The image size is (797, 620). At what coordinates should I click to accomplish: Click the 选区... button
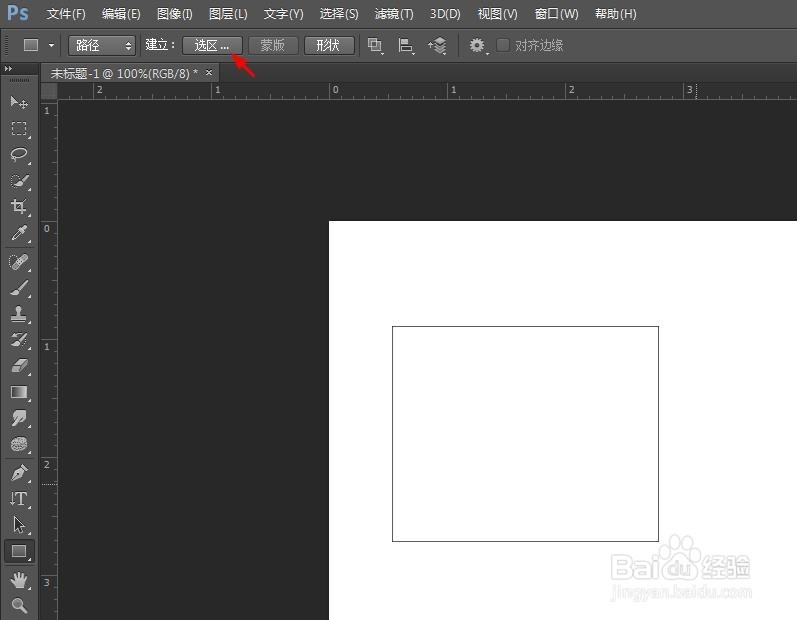click(x=212, y=45)
